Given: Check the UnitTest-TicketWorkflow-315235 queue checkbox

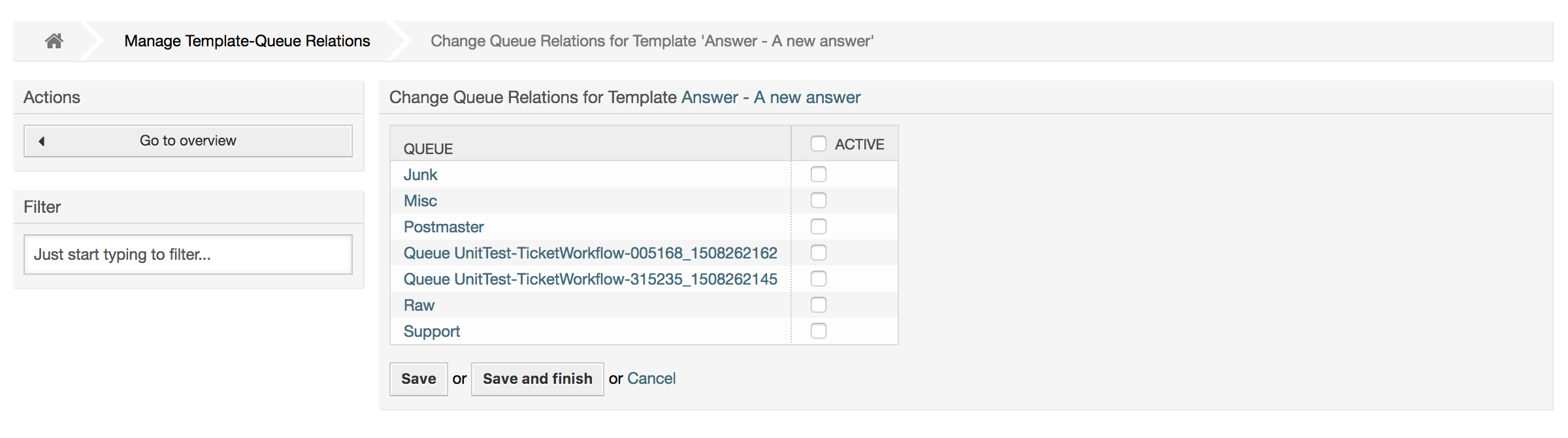Looking at the screenshot, I should click(818, 279).
